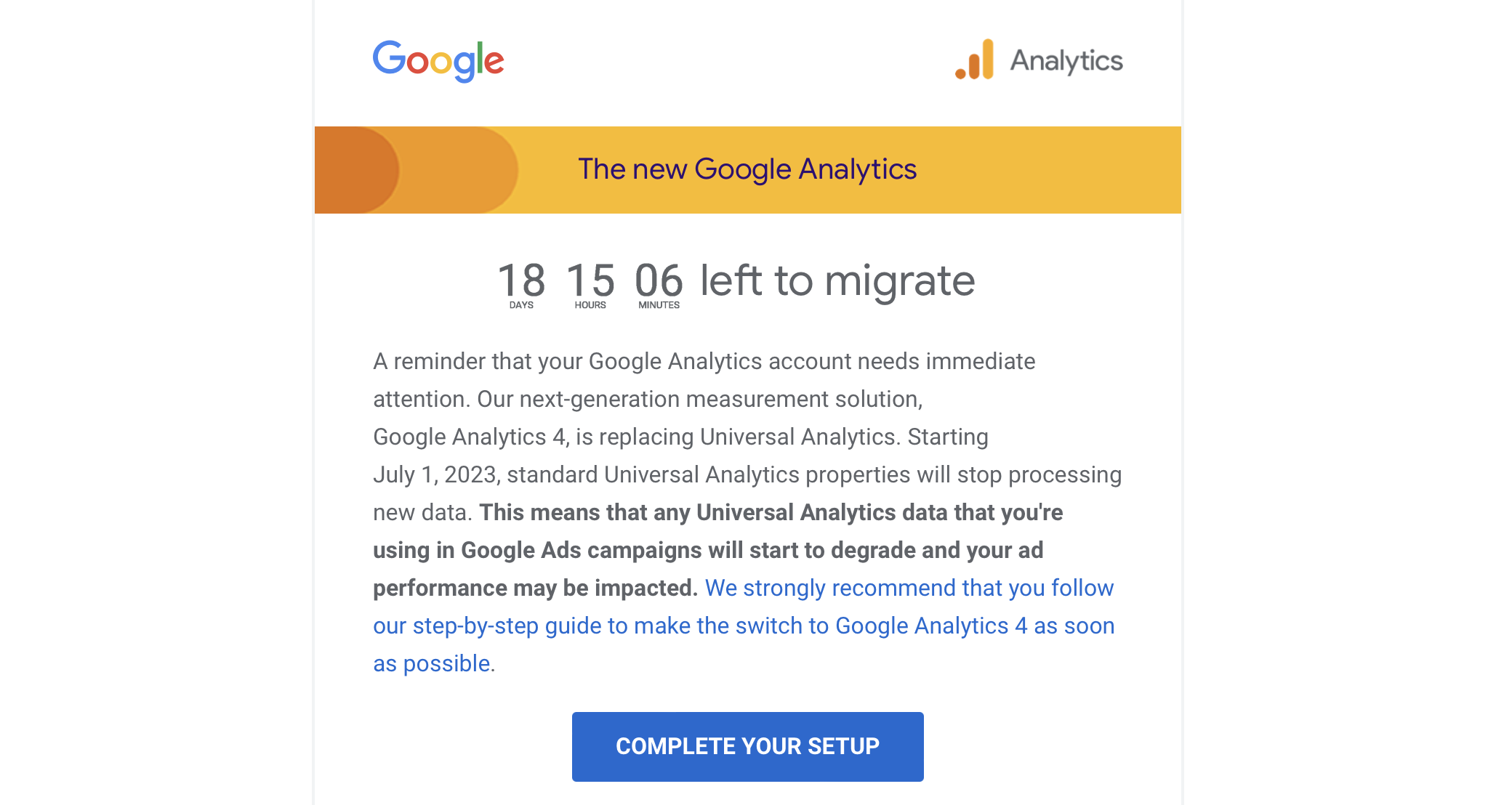Image resolution: width=1512 pixels, height=805 pixels.
Task: Click the orange Analytics bar chart icon
Action: [x=975, y=60]
